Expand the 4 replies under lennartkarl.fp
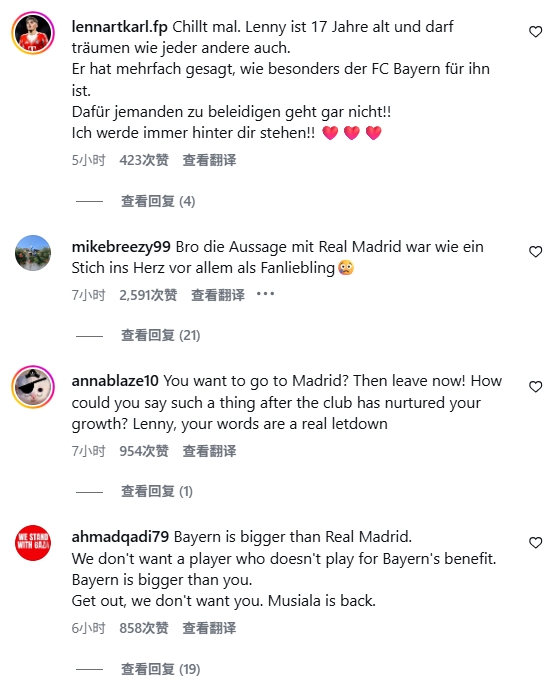The image size is (557, 687). click(158, 201)
